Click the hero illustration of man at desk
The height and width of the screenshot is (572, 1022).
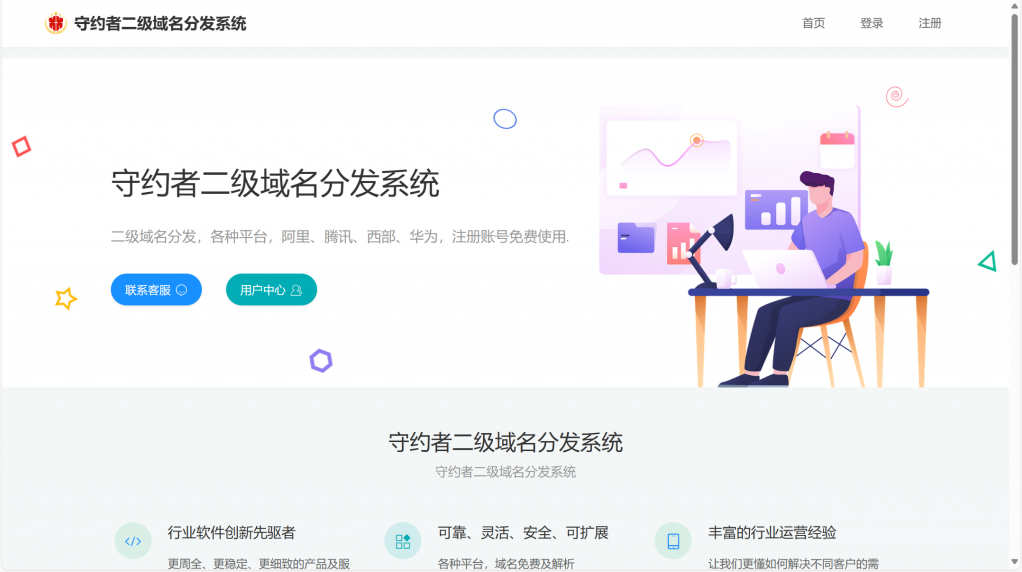click(764, 246)
